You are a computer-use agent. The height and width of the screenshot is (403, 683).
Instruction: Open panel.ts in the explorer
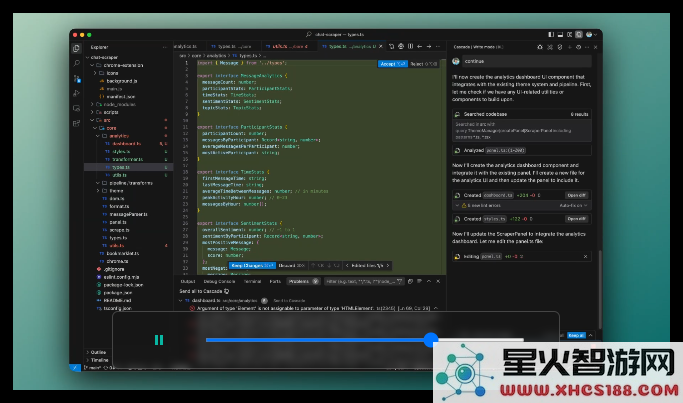(x=118, y=222)
